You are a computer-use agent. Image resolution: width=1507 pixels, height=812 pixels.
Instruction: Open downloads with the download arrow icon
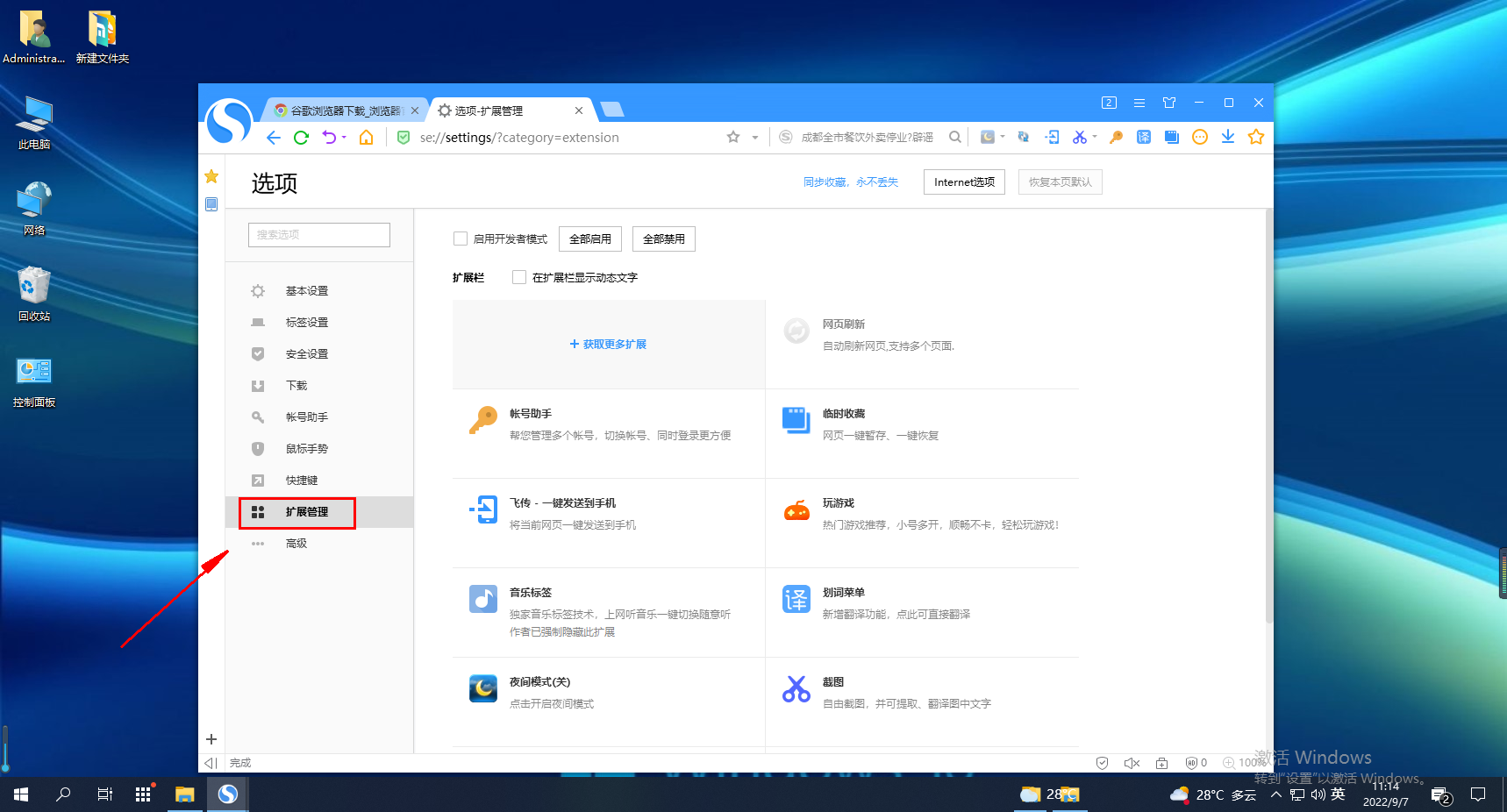[x=1228, y=137]
